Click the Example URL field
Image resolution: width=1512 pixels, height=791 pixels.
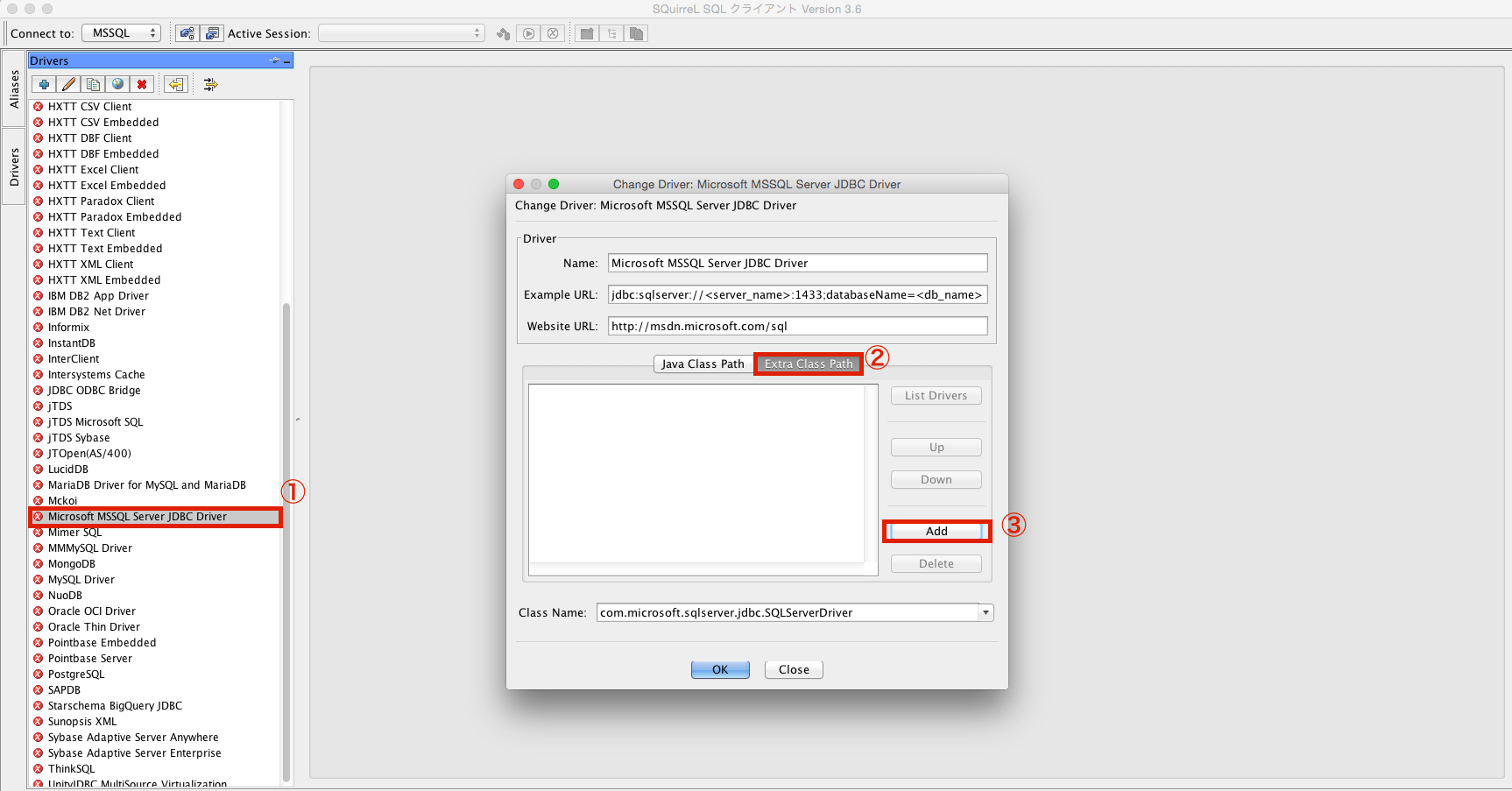[797, 294]
